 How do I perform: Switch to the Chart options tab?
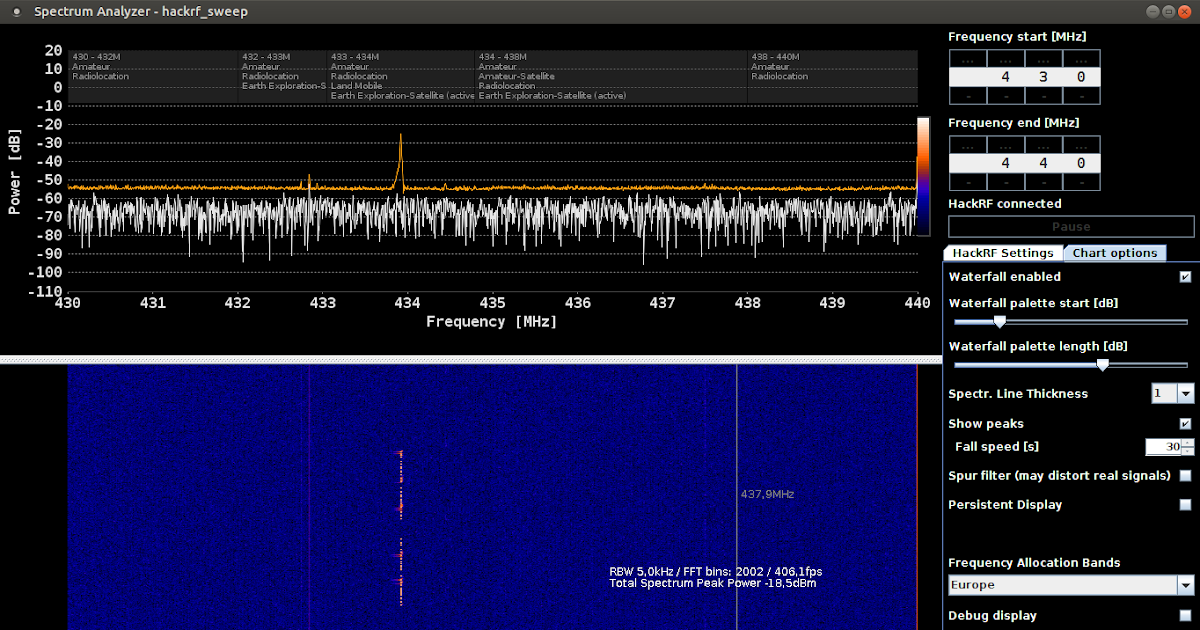tap(1115, 252)
